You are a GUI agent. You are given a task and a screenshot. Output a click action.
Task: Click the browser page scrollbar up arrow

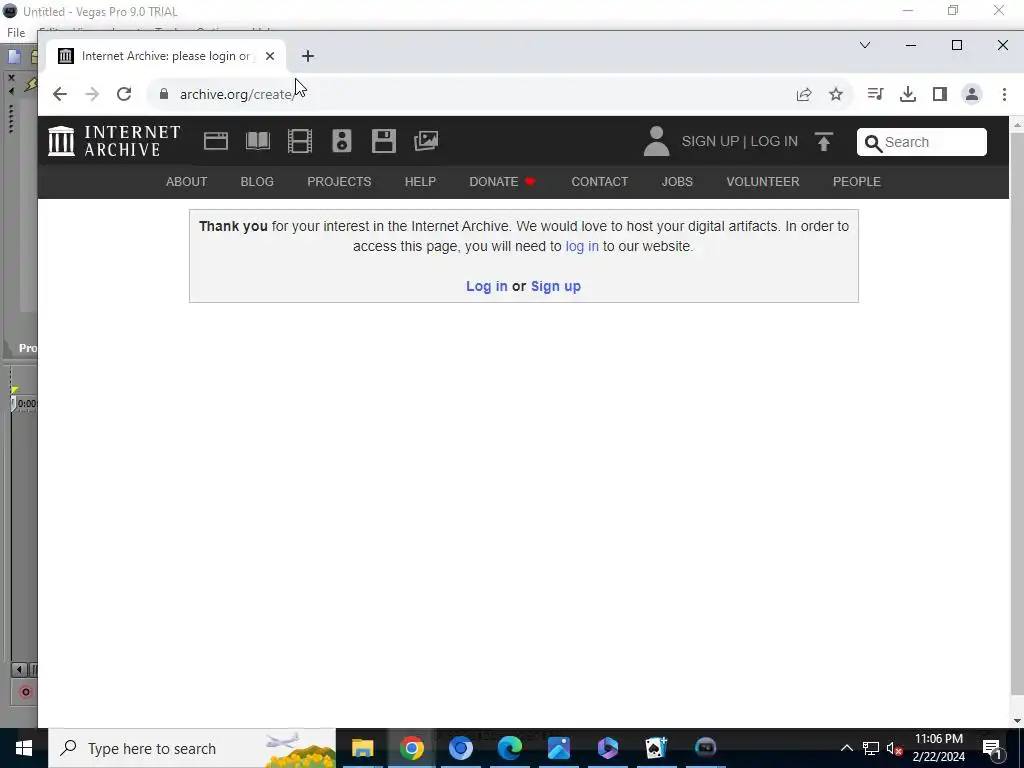(x=1017, y=124)
